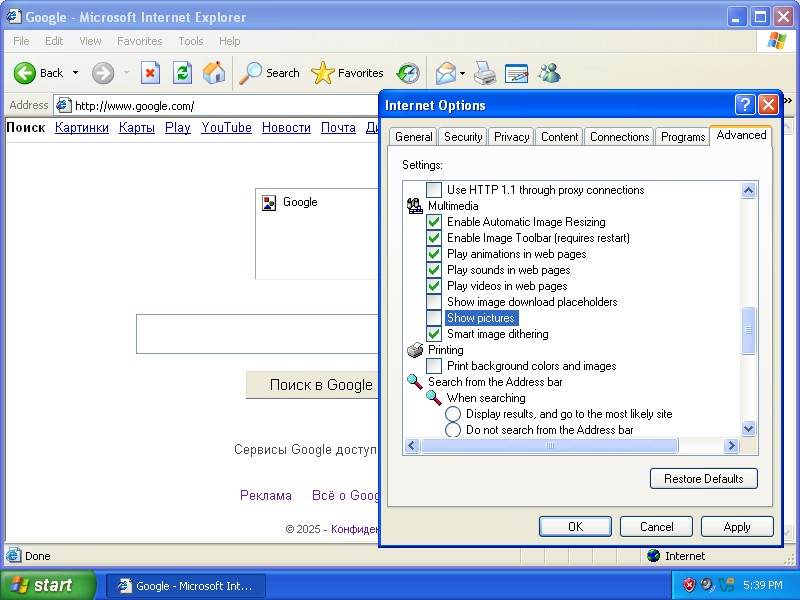Click the Edit page toolbar icon
This screenshot has height=600, width=800.
coord(516,73)
